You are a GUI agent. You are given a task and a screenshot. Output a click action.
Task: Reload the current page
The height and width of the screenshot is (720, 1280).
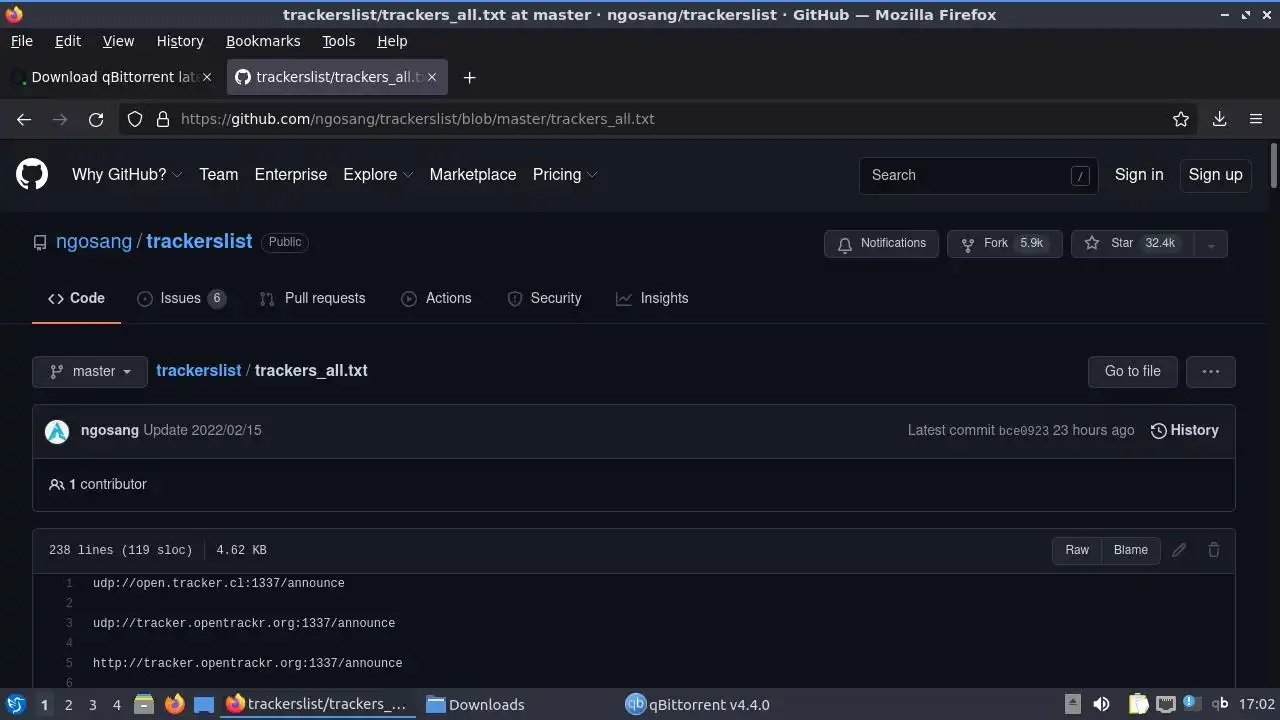[x=96, y=119]
